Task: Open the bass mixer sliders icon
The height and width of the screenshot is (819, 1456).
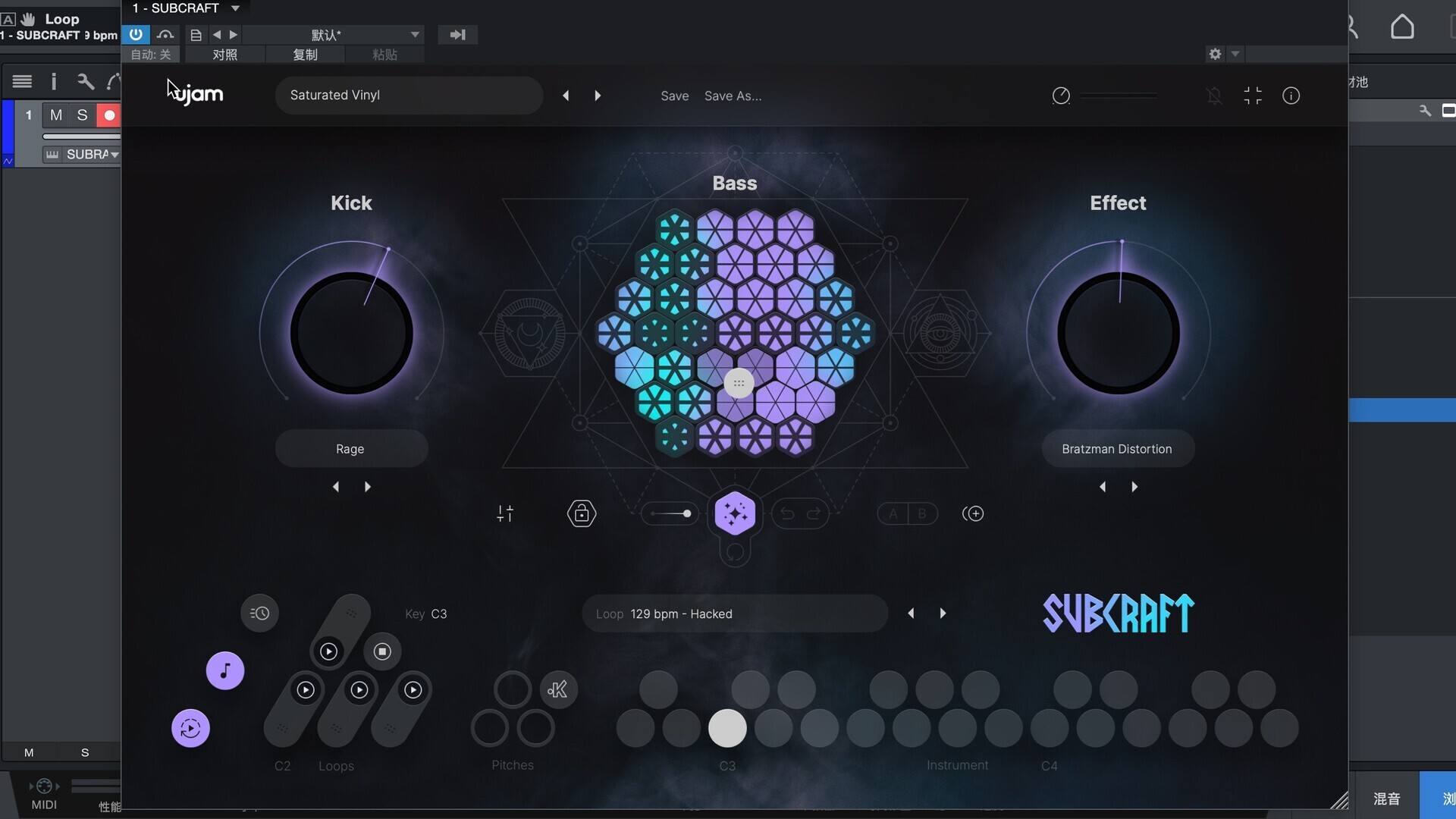Action: 505,513
